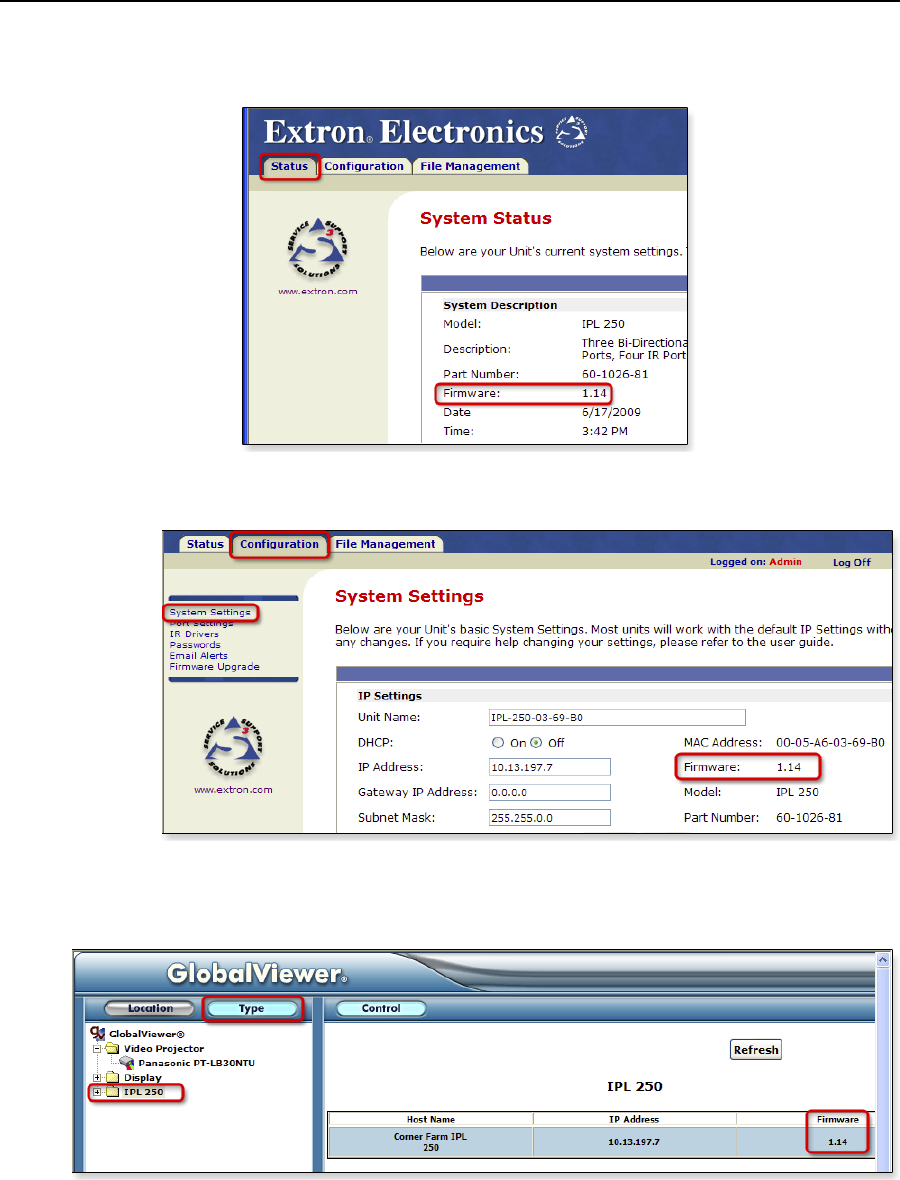900x1180 pixels.
Task: Click the Type button in GlobalViewer
Action: point(252,1008)
